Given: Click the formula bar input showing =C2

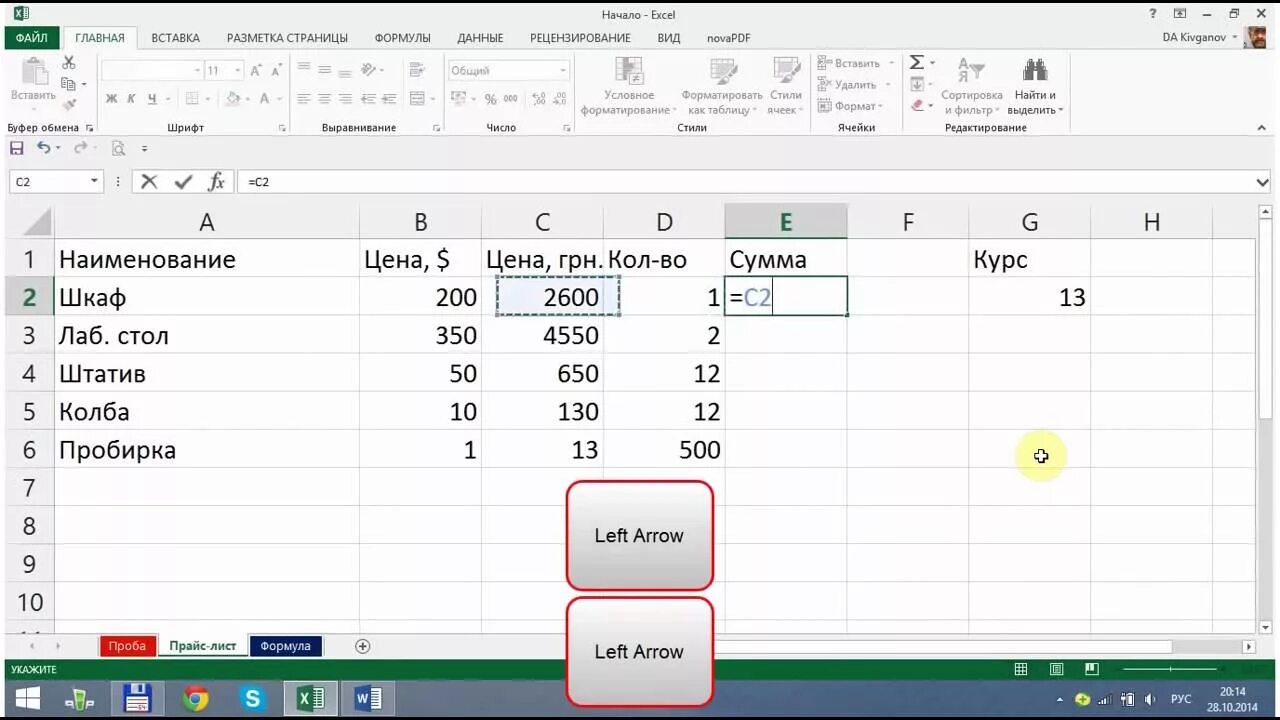Looking at the screenshot, I should point(745,182).
